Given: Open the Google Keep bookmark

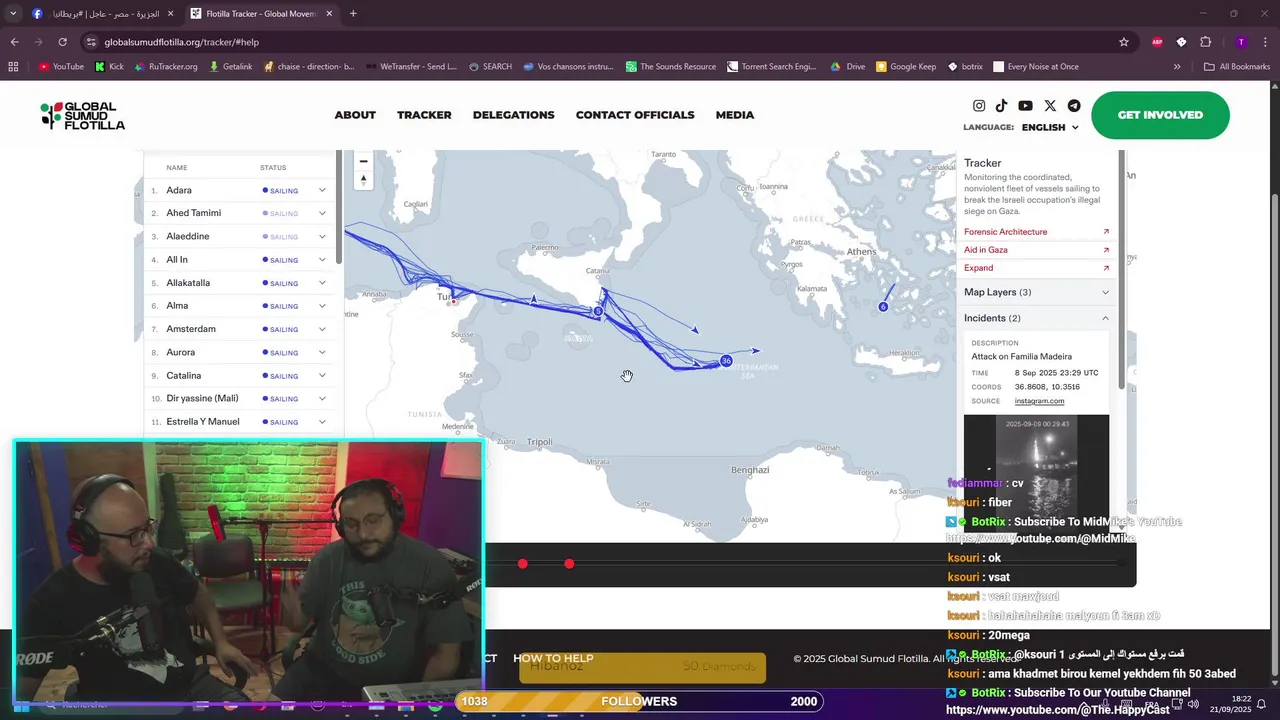Looking at the screenshot, I should [x=905, y=67].
